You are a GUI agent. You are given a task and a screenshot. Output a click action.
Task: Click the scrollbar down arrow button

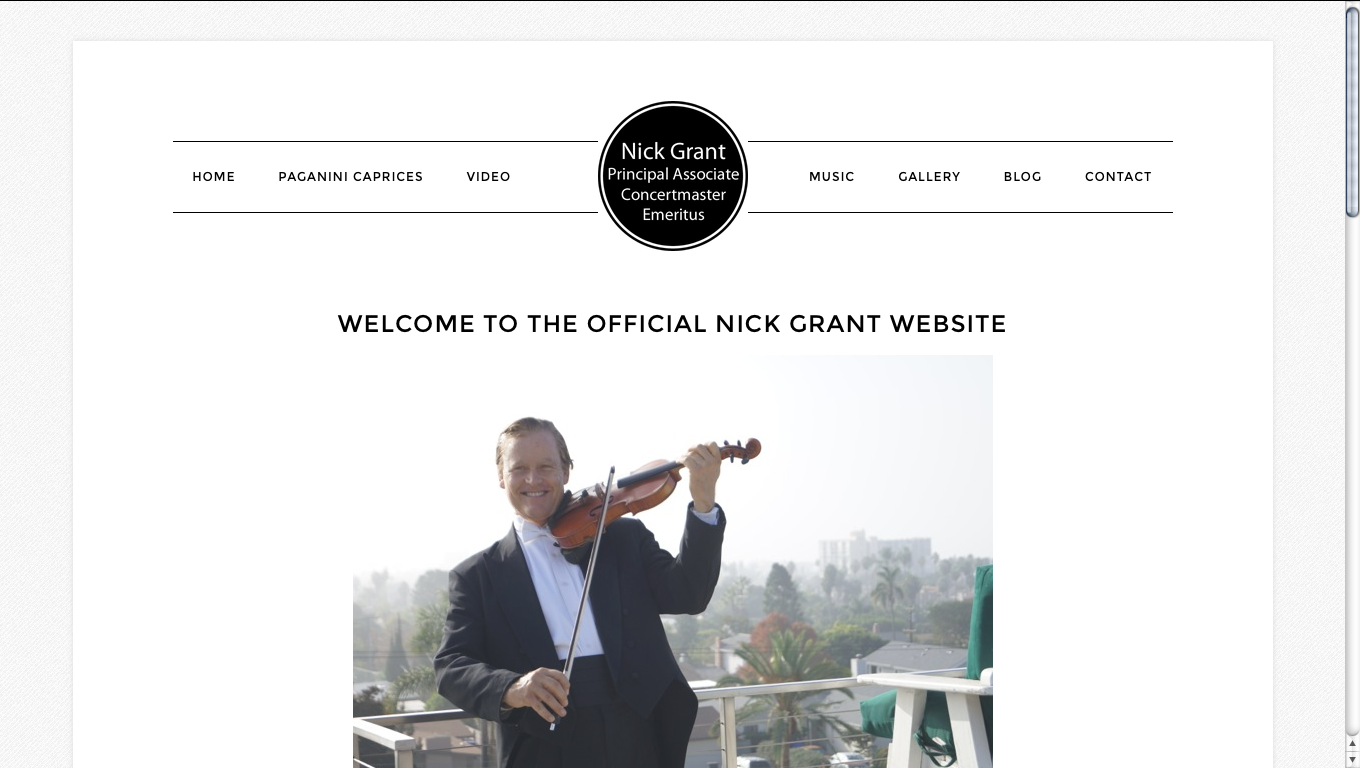tap(1352, 759)
